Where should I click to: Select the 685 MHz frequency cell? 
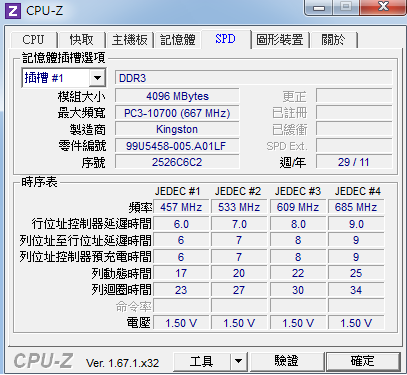point(356,207)
